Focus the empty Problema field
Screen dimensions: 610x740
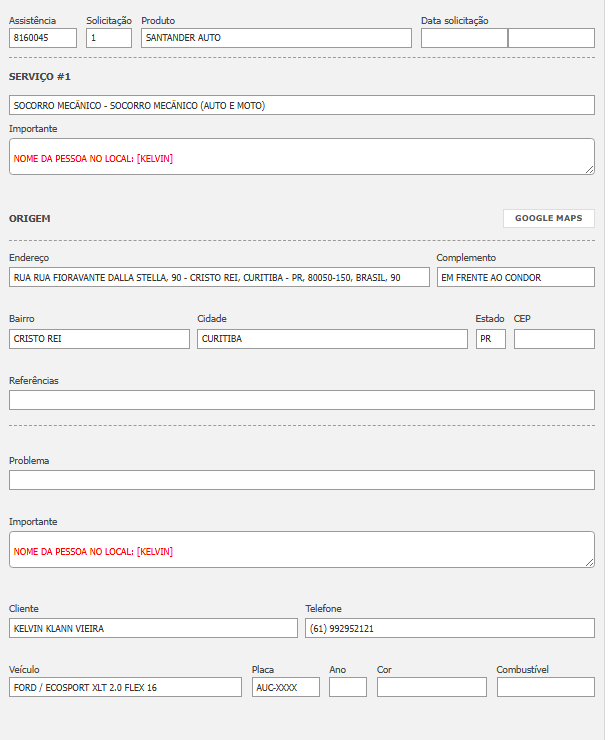click(302, 480)
